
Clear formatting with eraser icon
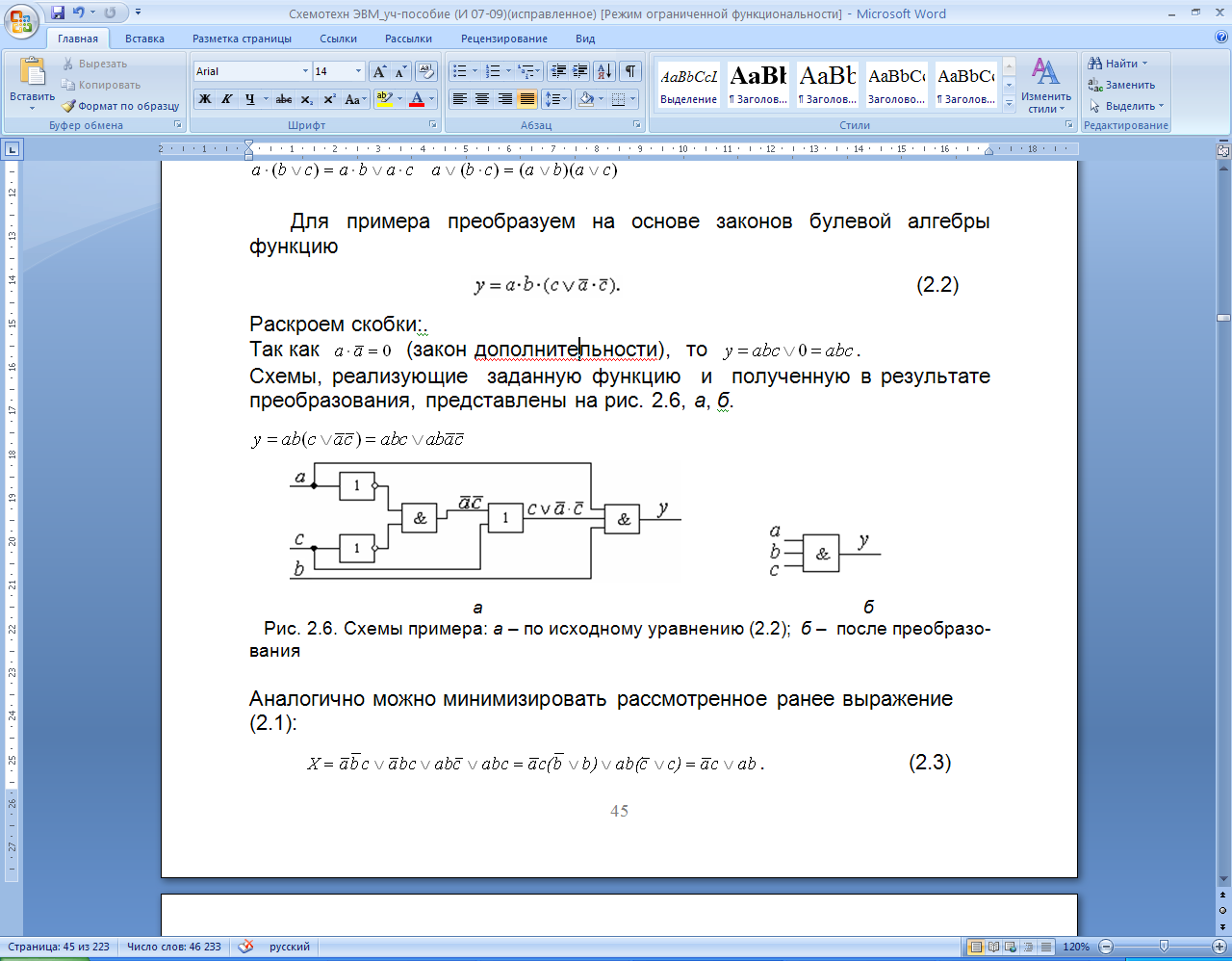pyautogui.click(x=427, y=71)
